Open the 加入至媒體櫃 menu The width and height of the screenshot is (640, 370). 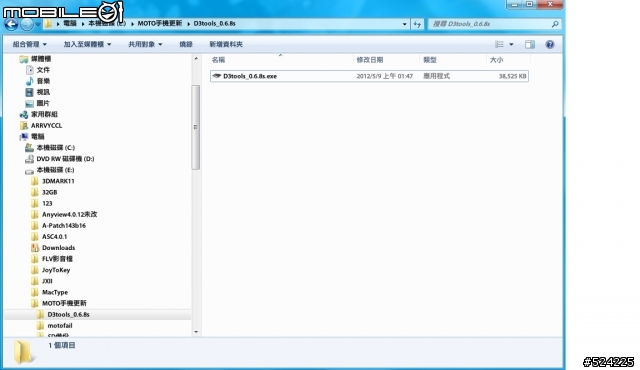click(87, 44)
